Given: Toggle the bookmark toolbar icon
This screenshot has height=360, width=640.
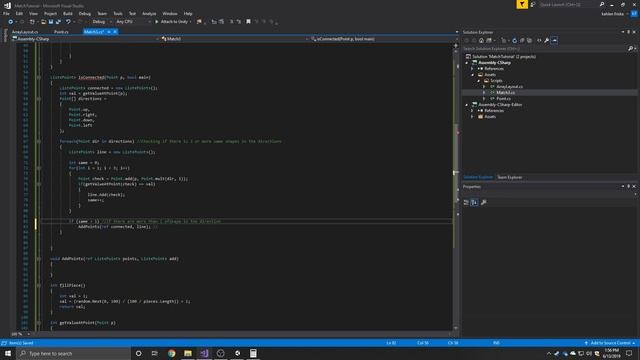Looking at the screenshot, I should (248, 22).
